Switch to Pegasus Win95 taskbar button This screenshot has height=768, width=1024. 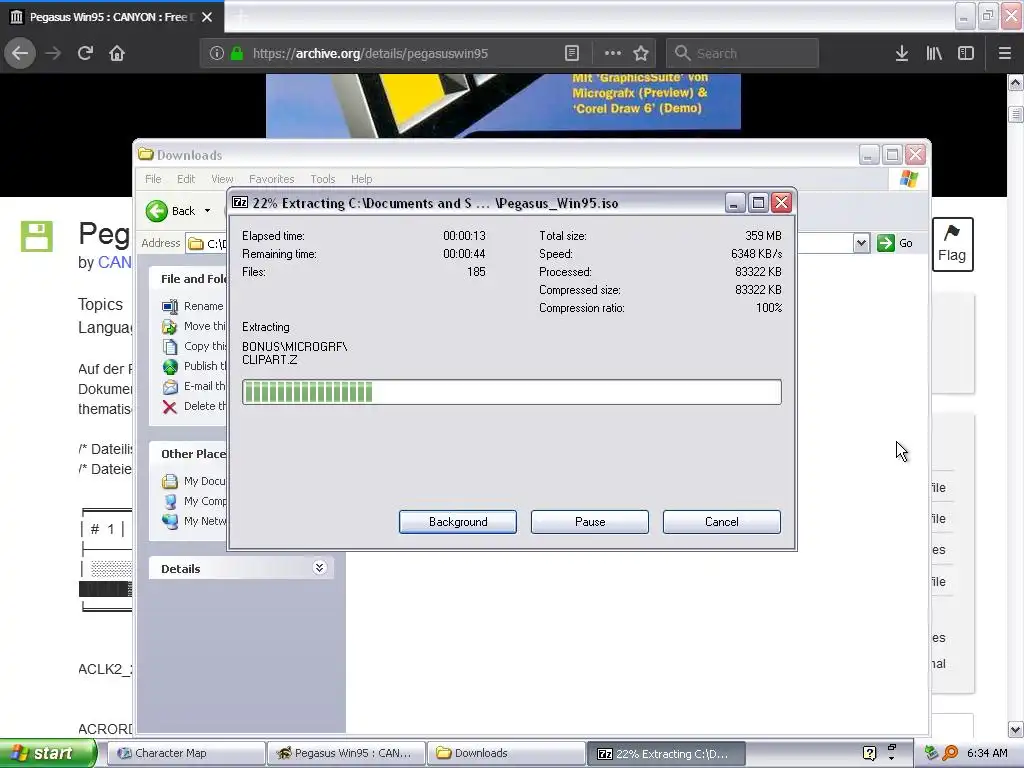(346, 753)
